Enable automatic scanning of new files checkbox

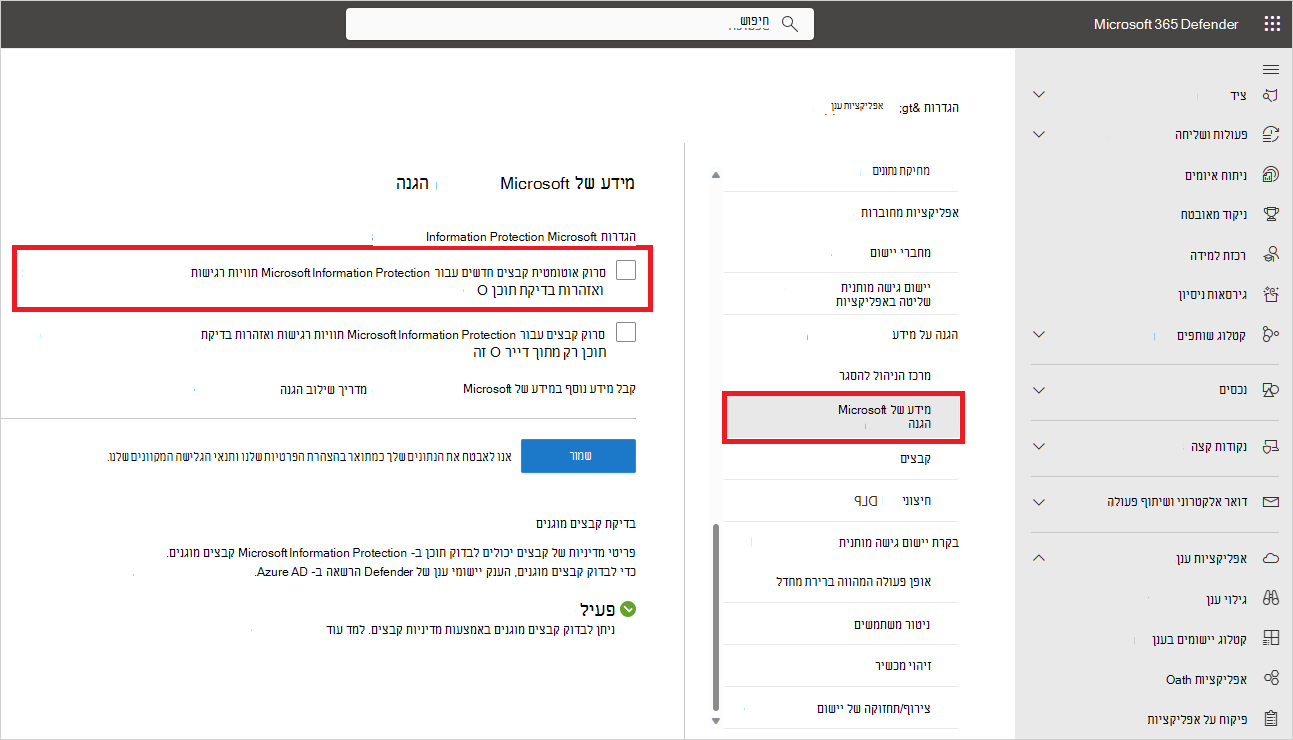click(x=626, y=269)
